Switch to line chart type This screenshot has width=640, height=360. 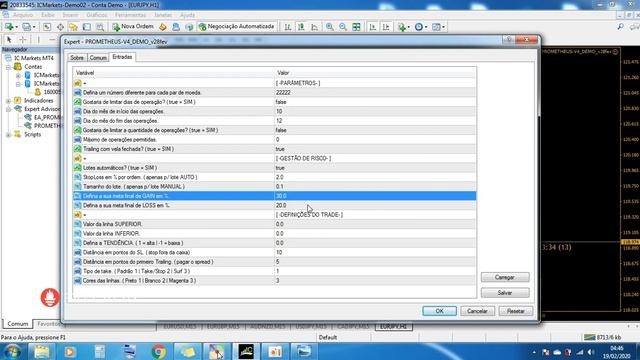tap(314, 27)
